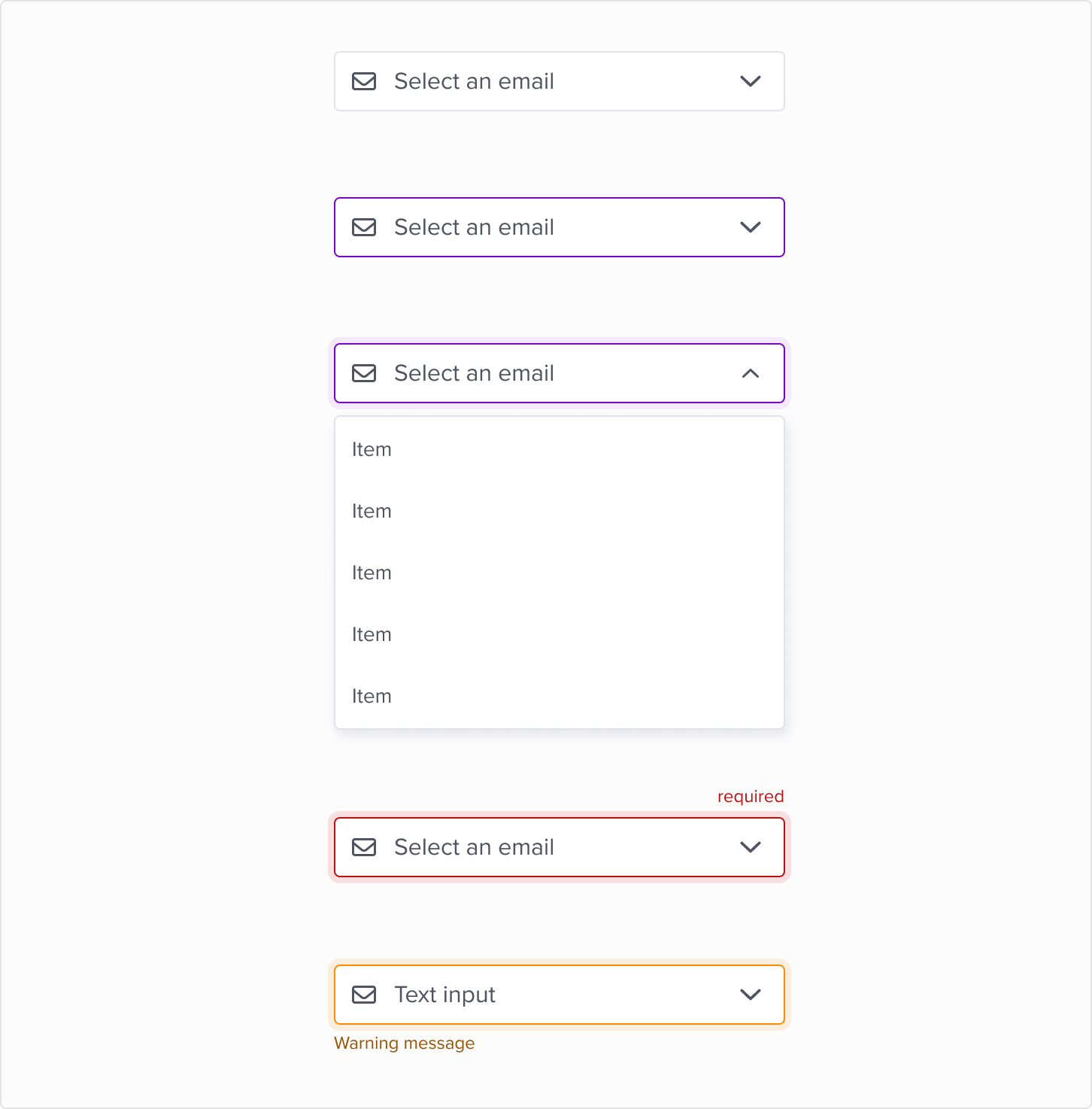This screenshot has height=1109, width=1092.
Task: Select the first Item in the open list
Action: point(372,450)
